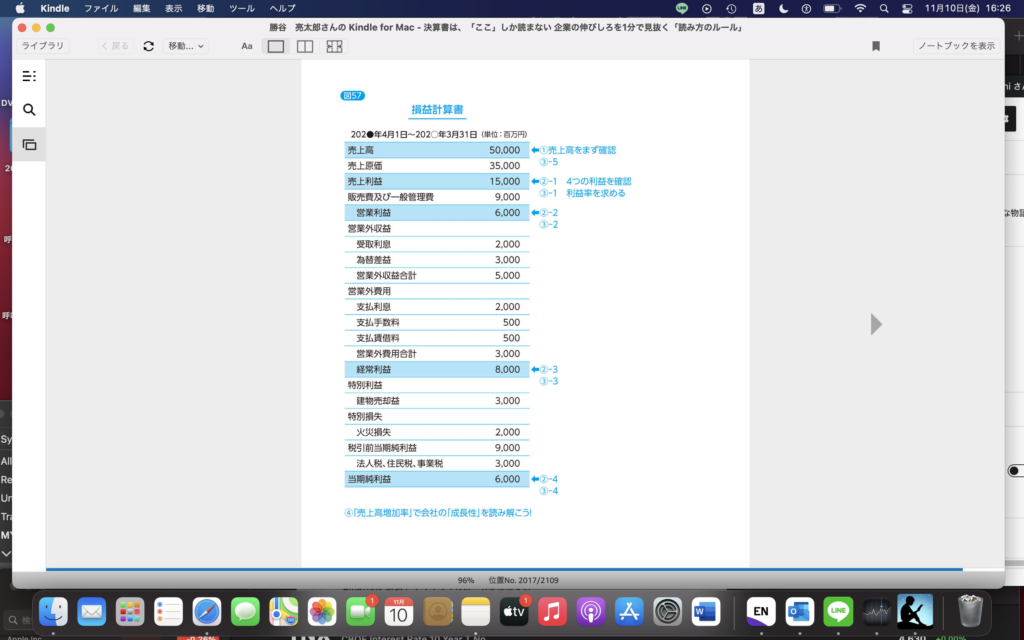1024x640 pixels.
Task: Go to next page with the right arrow
Action: pyautogui.click(x=877, y=324)
